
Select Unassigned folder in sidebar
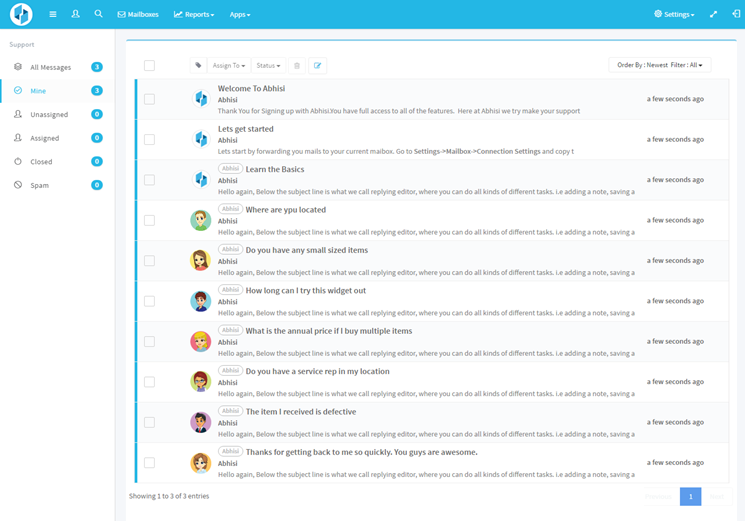point(57,114)
